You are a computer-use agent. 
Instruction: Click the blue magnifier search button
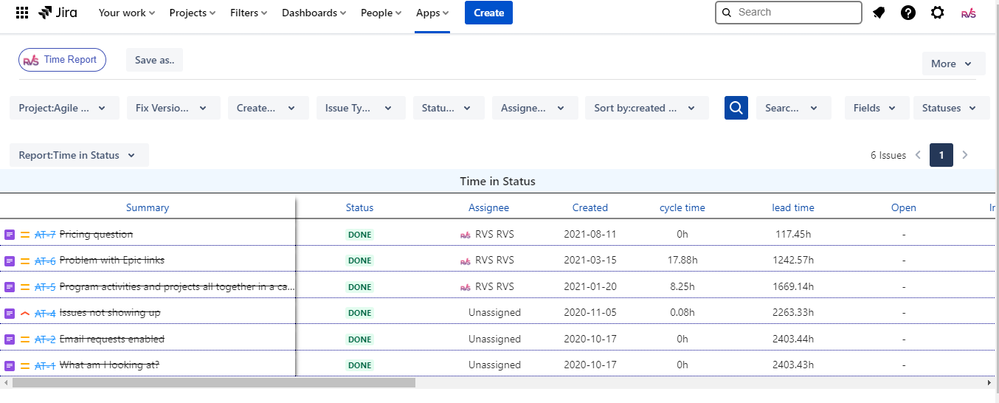click(736, 108)
